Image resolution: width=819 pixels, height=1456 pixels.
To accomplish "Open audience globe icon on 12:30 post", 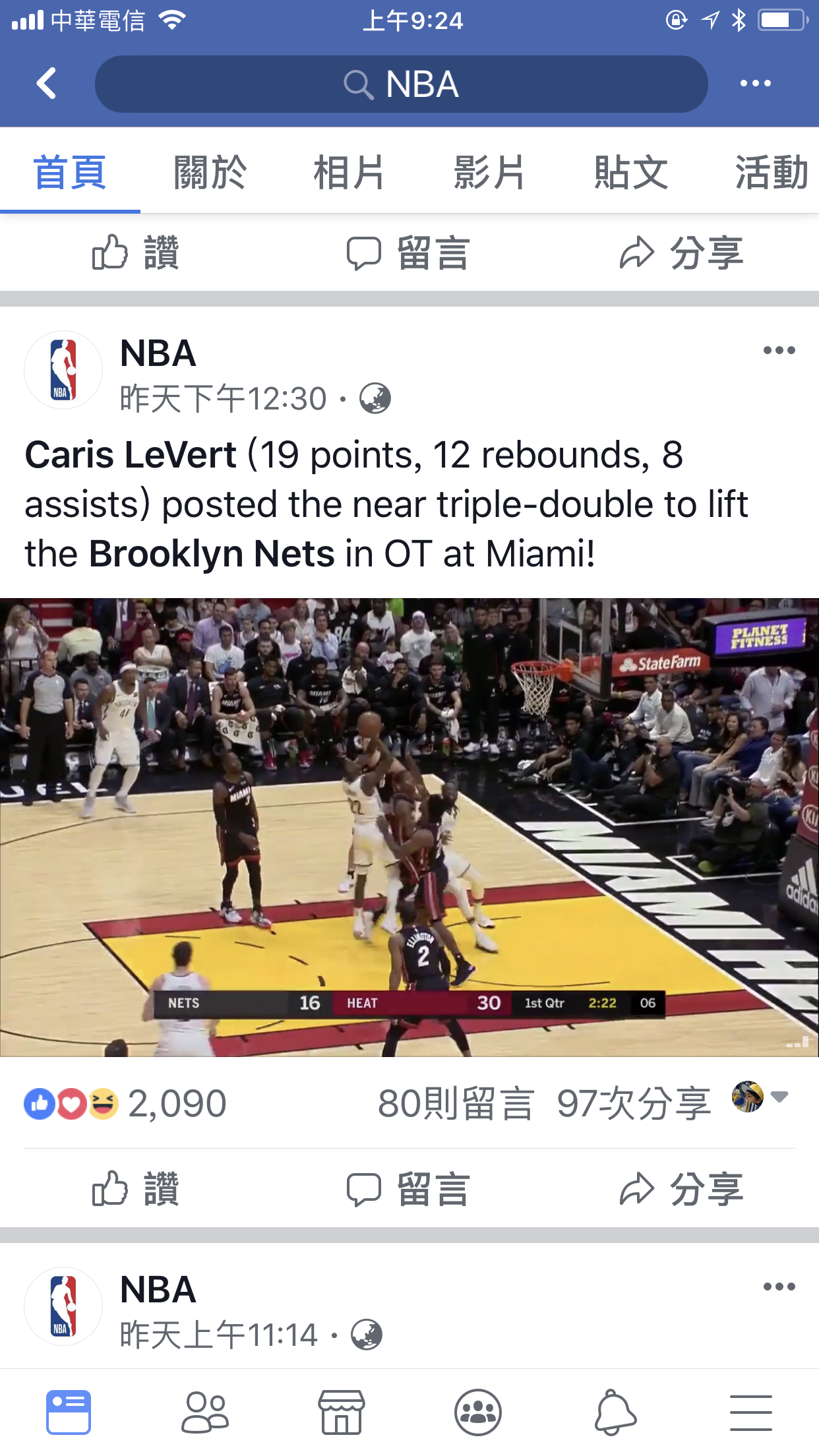I will 375,398.
